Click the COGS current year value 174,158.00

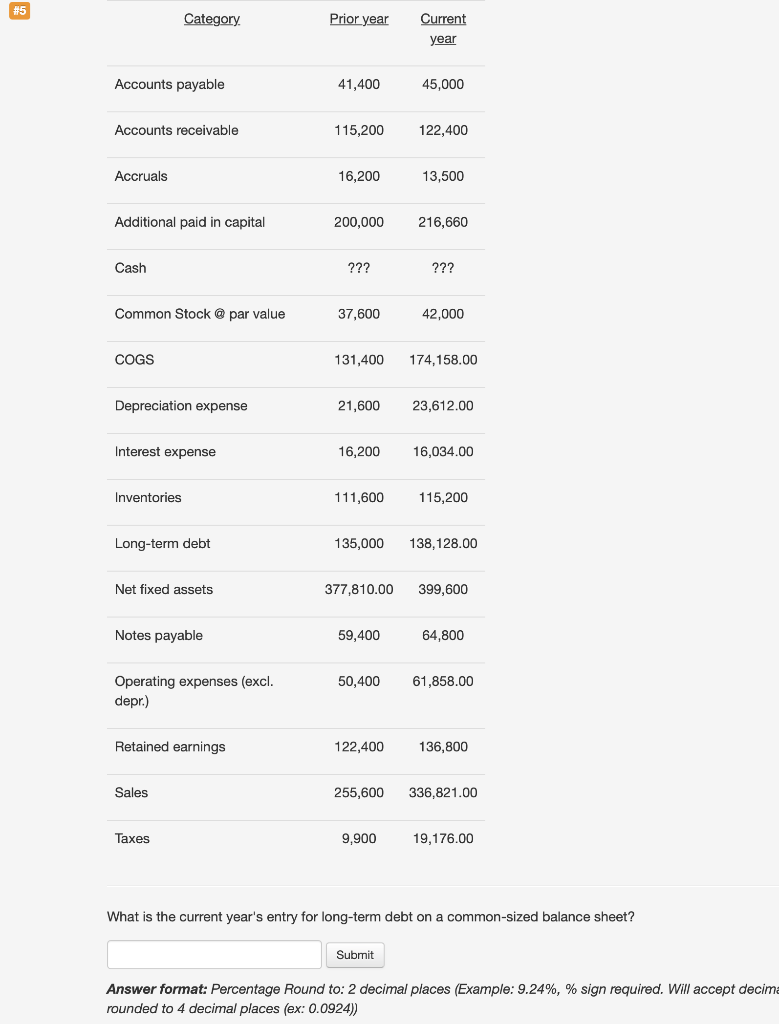(443, 359)
